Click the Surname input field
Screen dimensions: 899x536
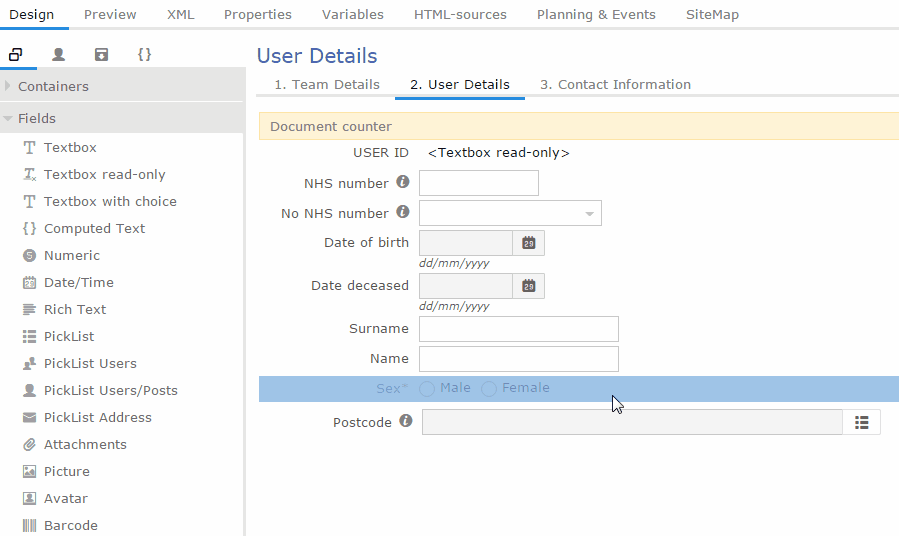tap(519, 329)
